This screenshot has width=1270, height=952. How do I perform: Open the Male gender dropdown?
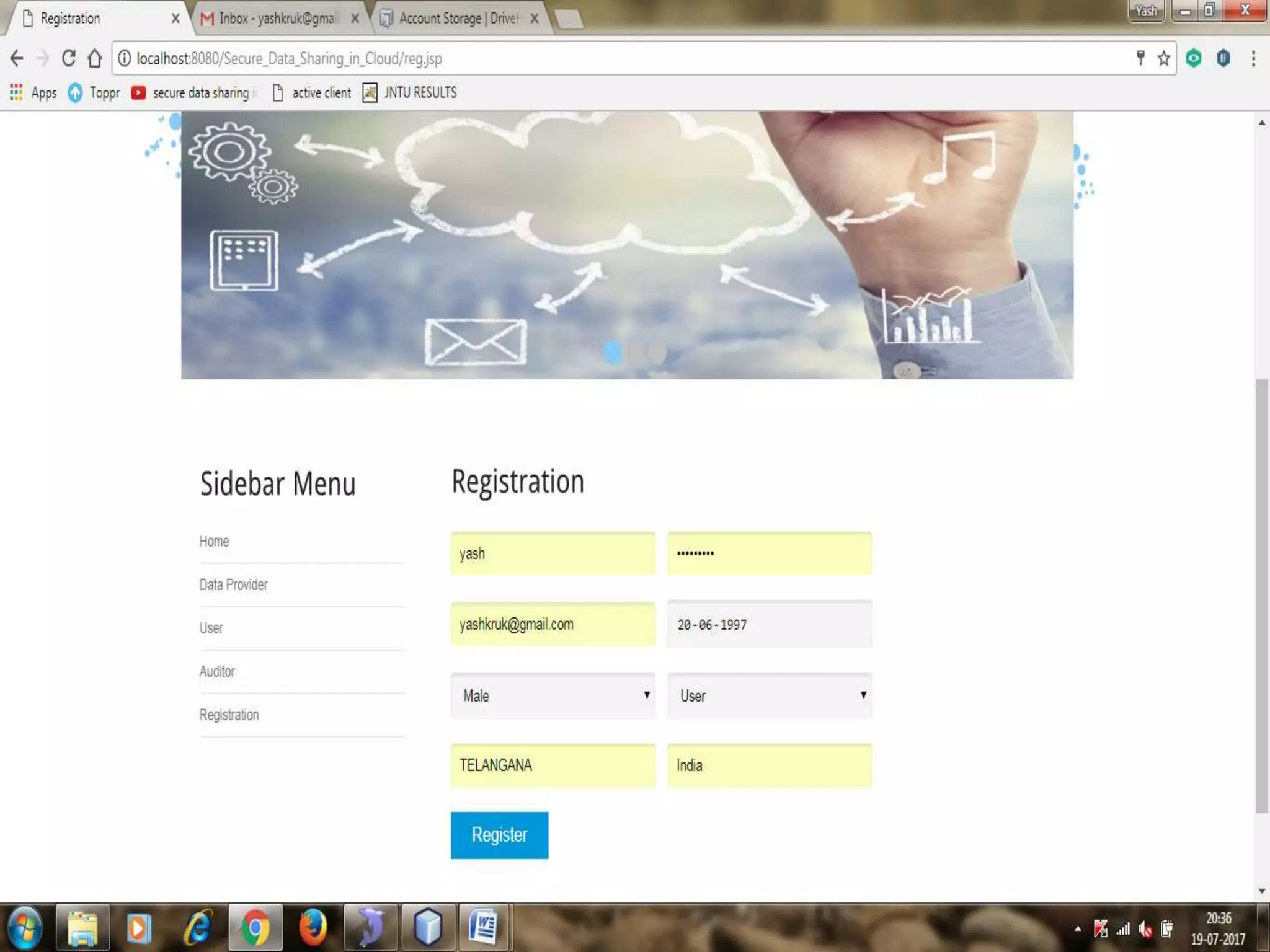coord(553,695)
